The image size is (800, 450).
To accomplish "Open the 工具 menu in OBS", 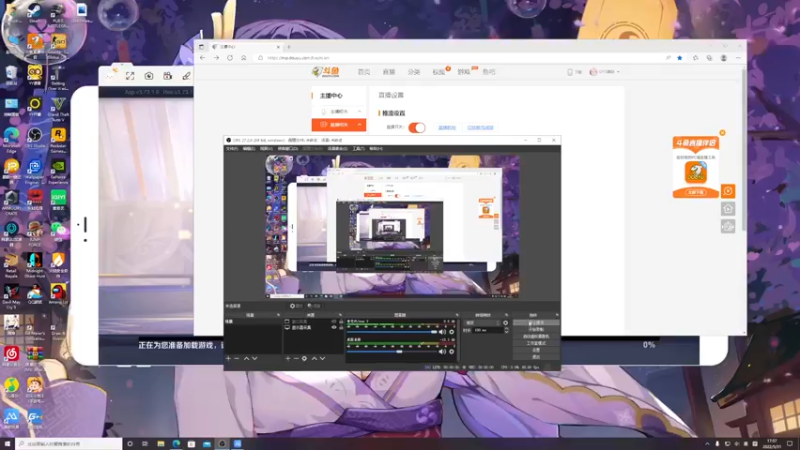I will tap(359, 149).
